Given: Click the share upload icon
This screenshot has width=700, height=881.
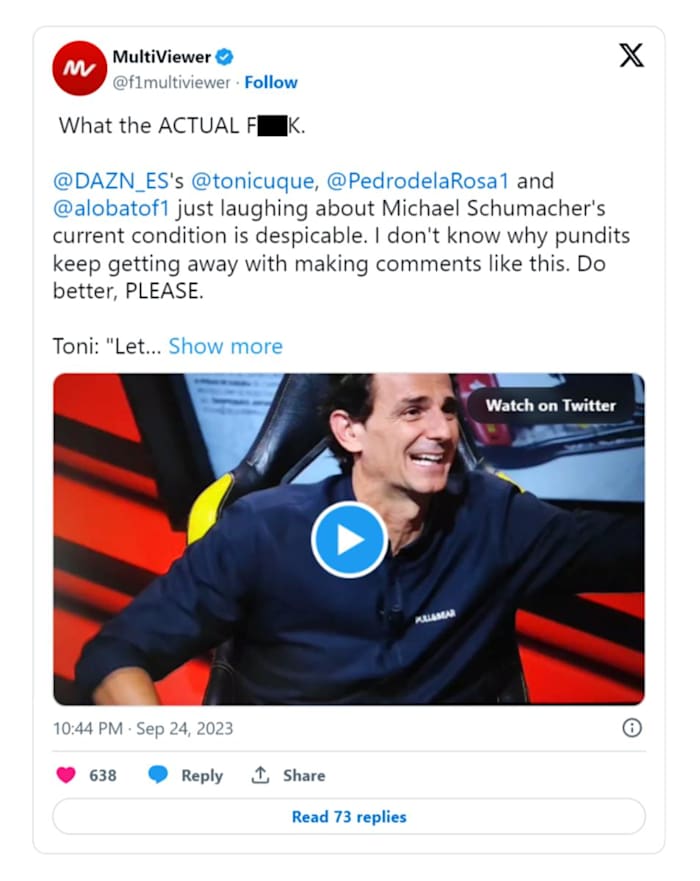Looking at the screenshot, I should coord(260,775).
